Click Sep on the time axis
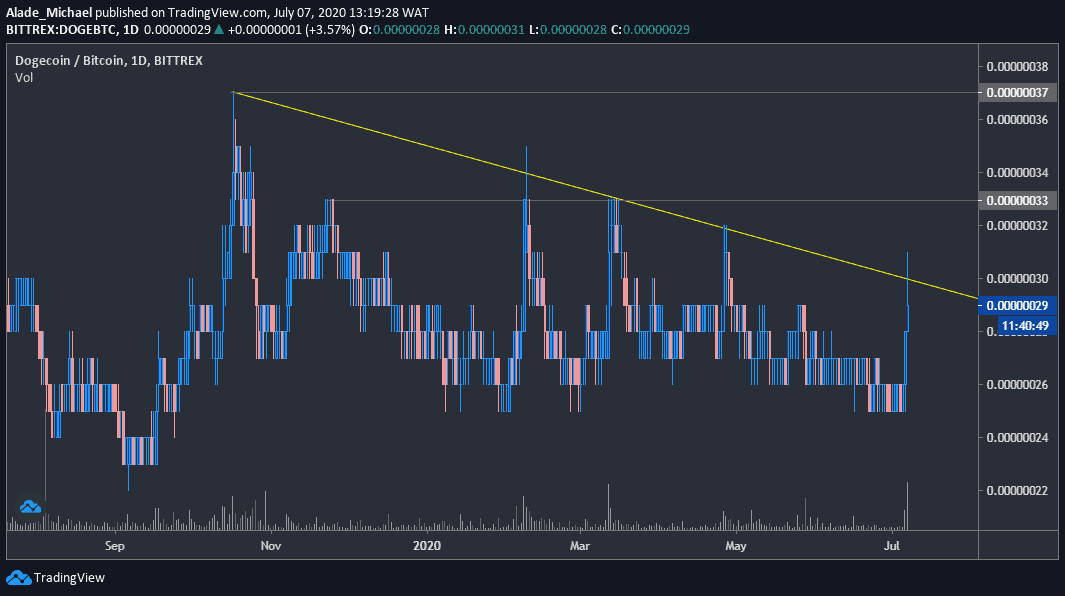The height and width of the screenshot is (596, 1065). 114,546
